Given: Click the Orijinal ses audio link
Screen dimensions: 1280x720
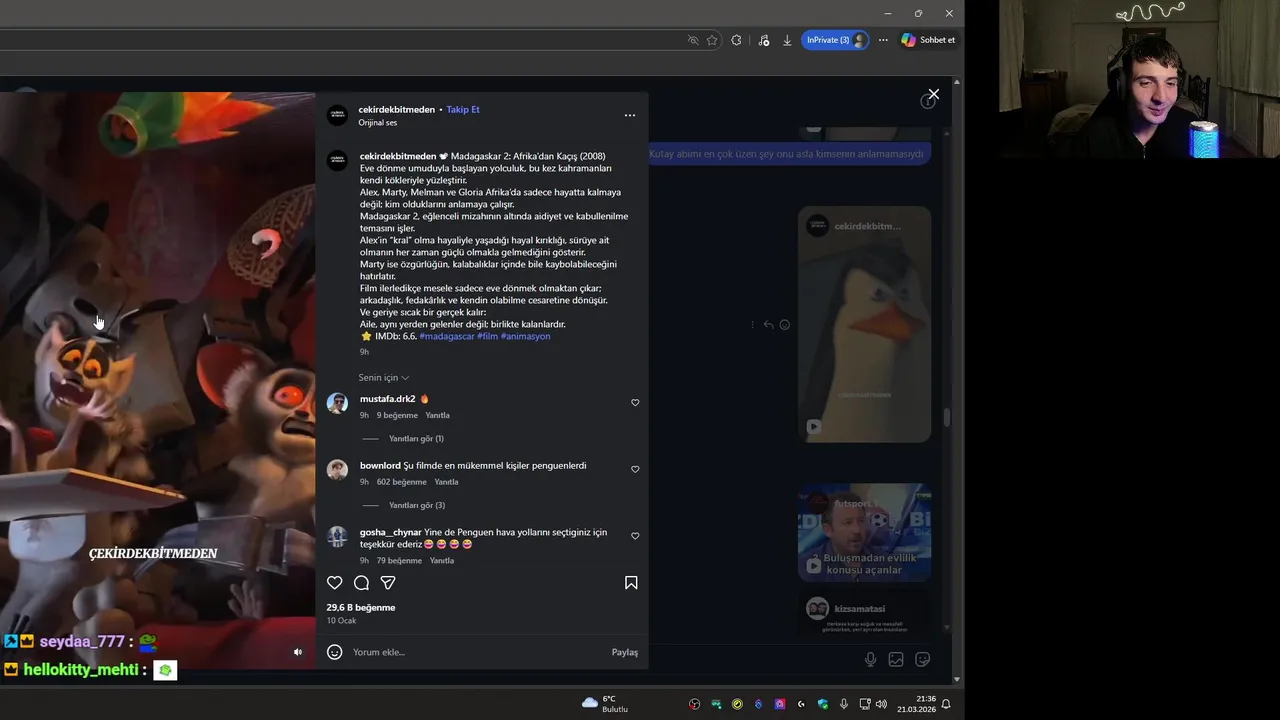Looking at the screenshot, I should 378,123.
